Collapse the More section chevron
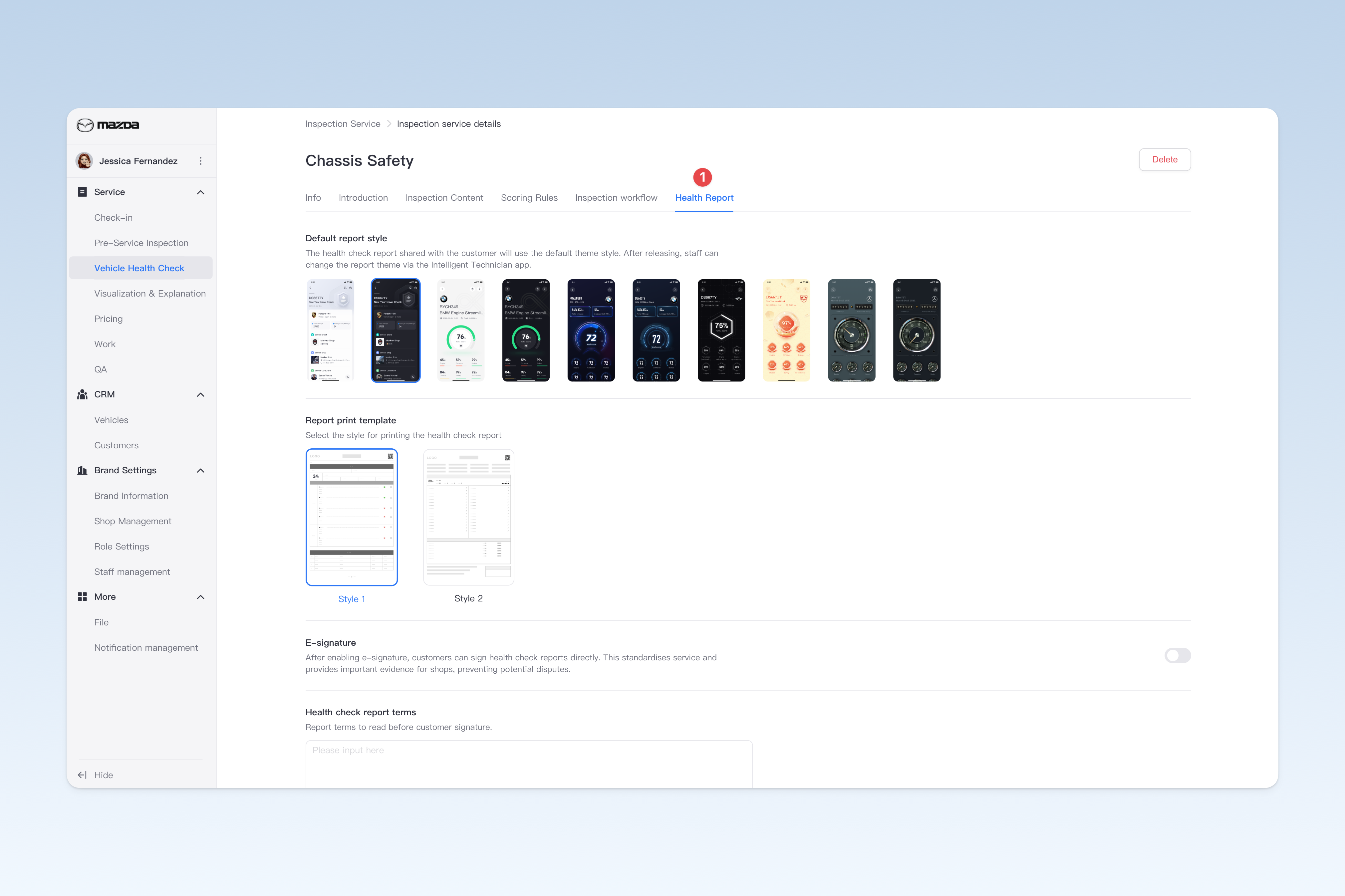Viewport: 1345px width, 896px height. (201, 596)
